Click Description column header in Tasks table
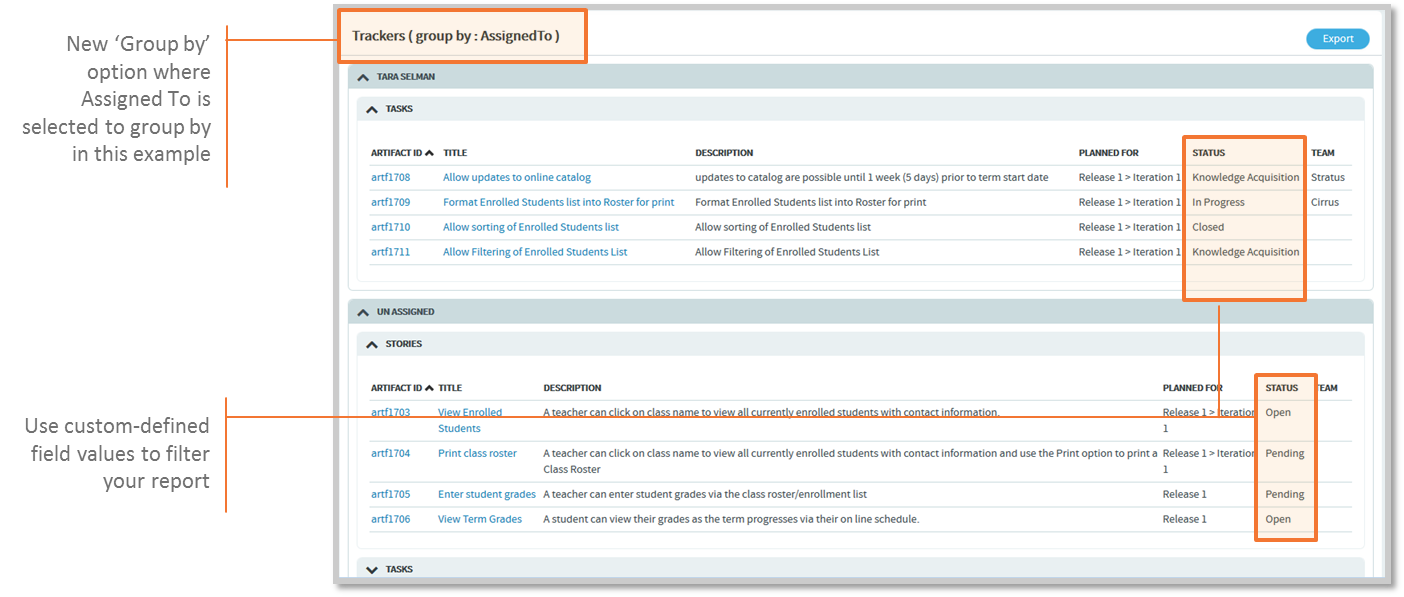Screen dimensions: 1404x597 pos(724,153)
